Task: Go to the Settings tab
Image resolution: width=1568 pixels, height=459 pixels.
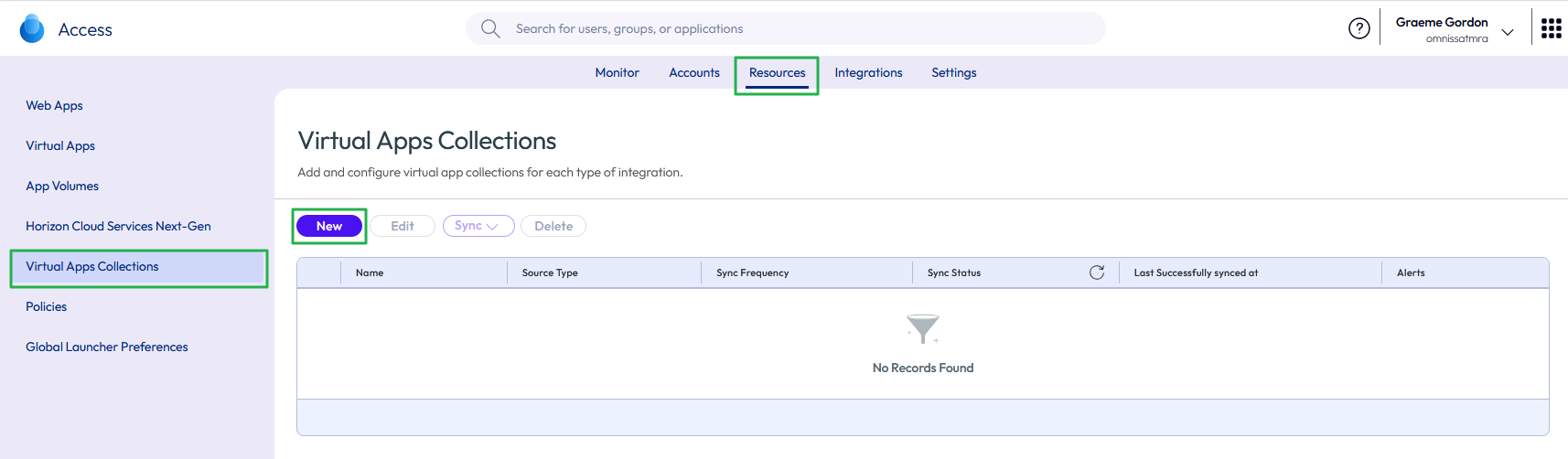Action: pos(953,72)
